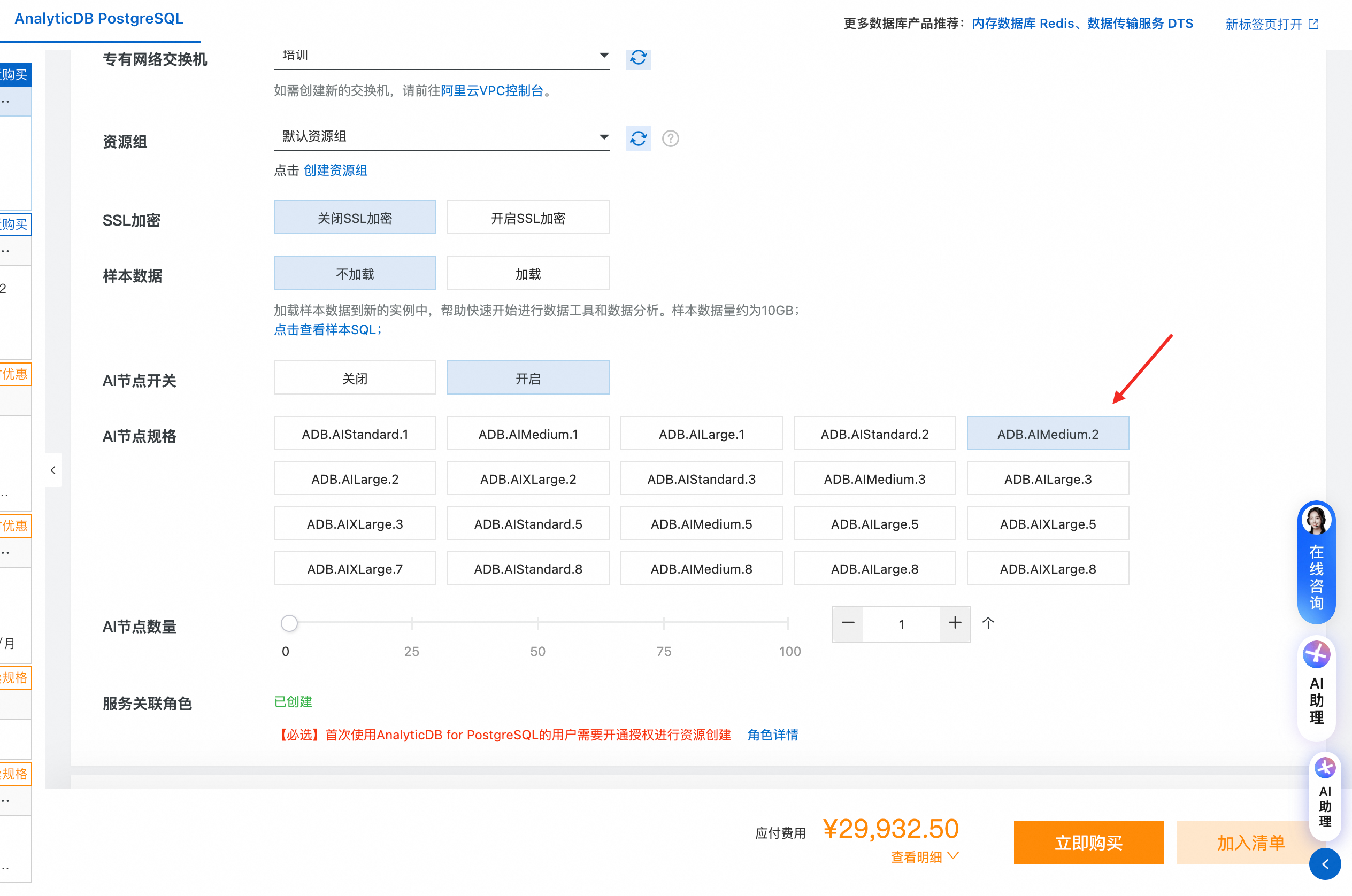The image size is (1352, 896).
Task: Select ADB.AIMedium.2 spec
Action: pos(1047,433)
